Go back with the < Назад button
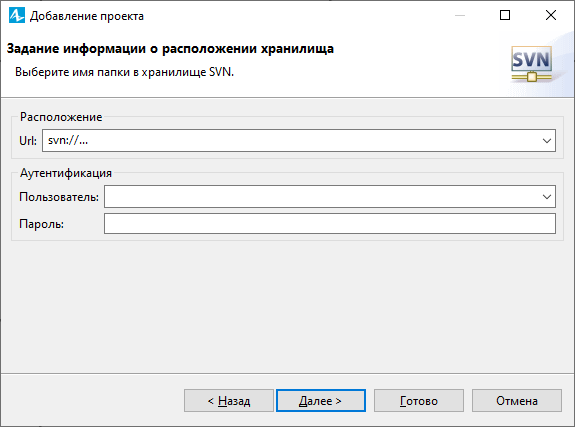The width and height of the screenshot is (575, 427). click(x=229, y=401)
